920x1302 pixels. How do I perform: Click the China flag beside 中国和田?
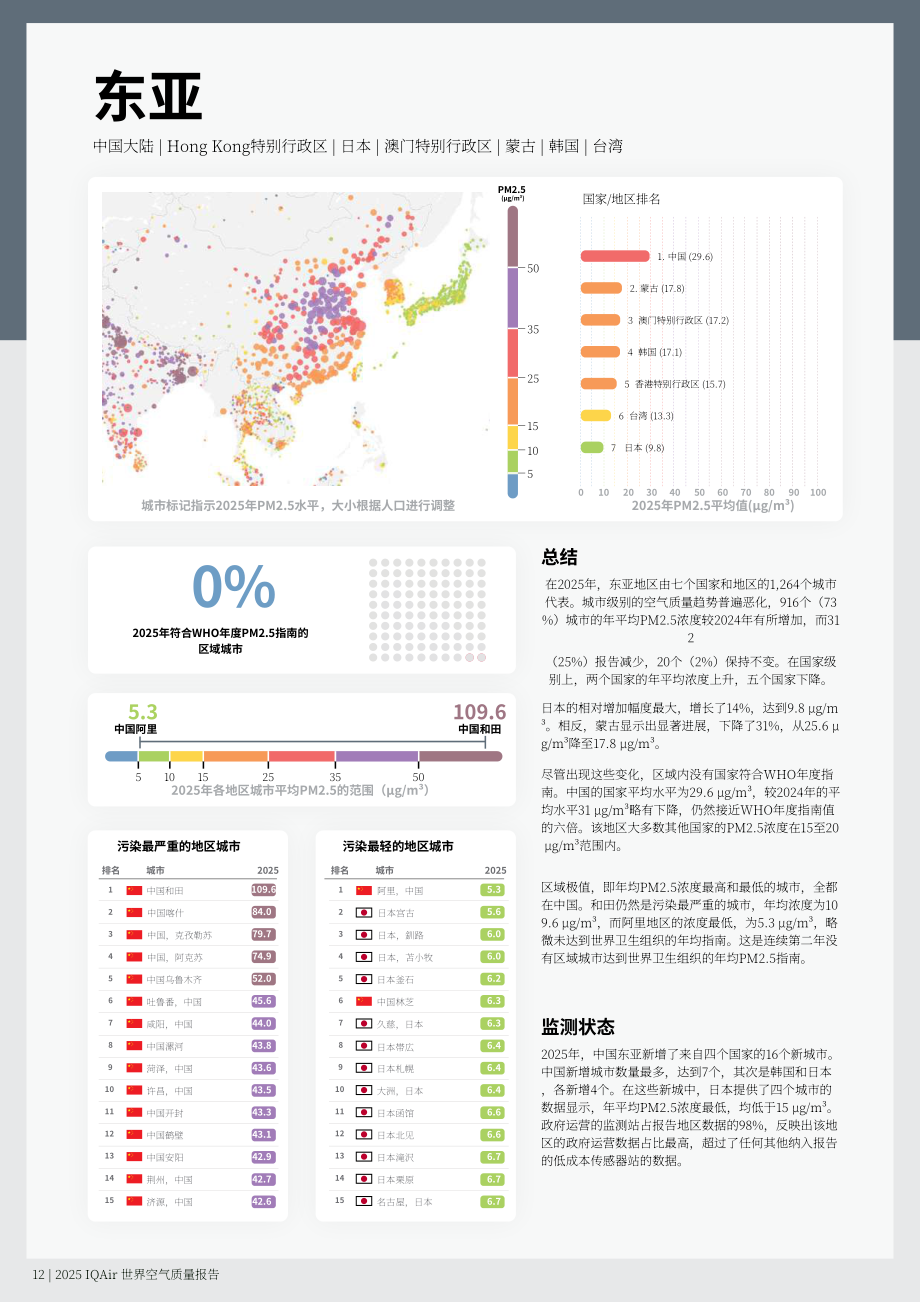[x=134, y=890]
